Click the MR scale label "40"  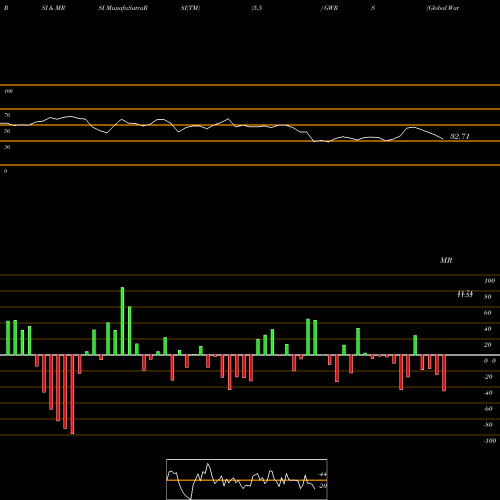click(x=488, y=329)
